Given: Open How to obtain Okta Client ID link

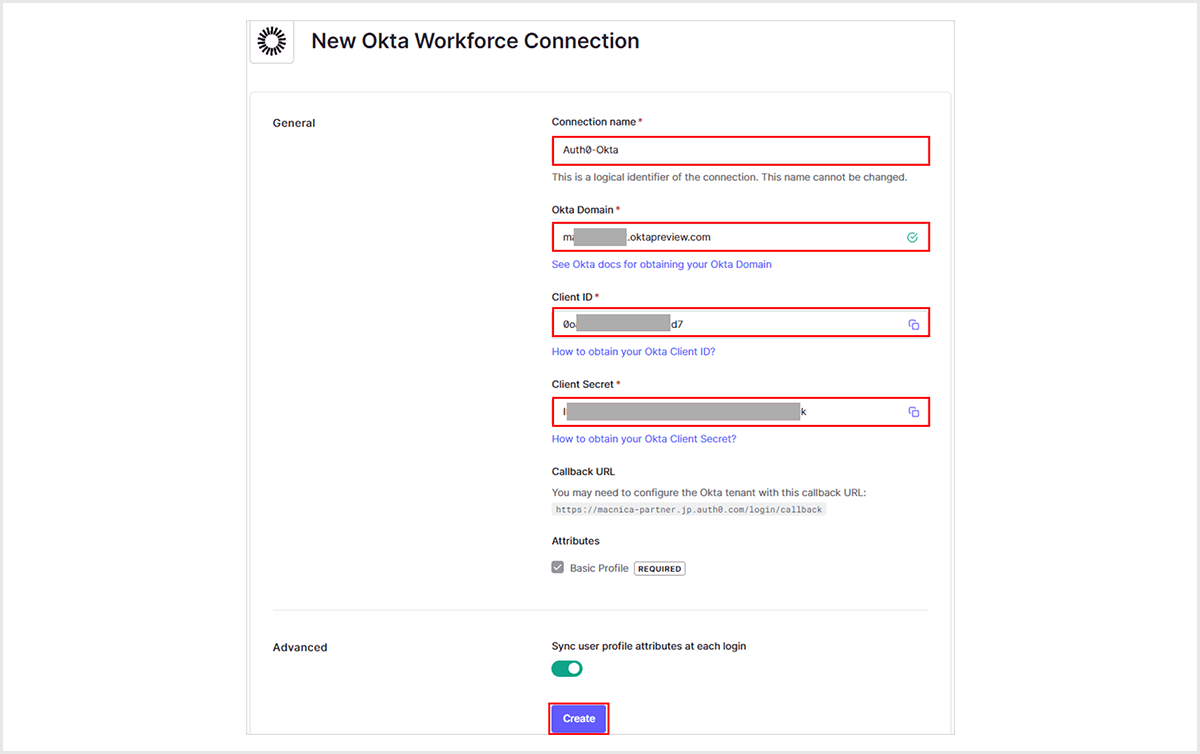Looking at the screenshot, I should point(633,352).
